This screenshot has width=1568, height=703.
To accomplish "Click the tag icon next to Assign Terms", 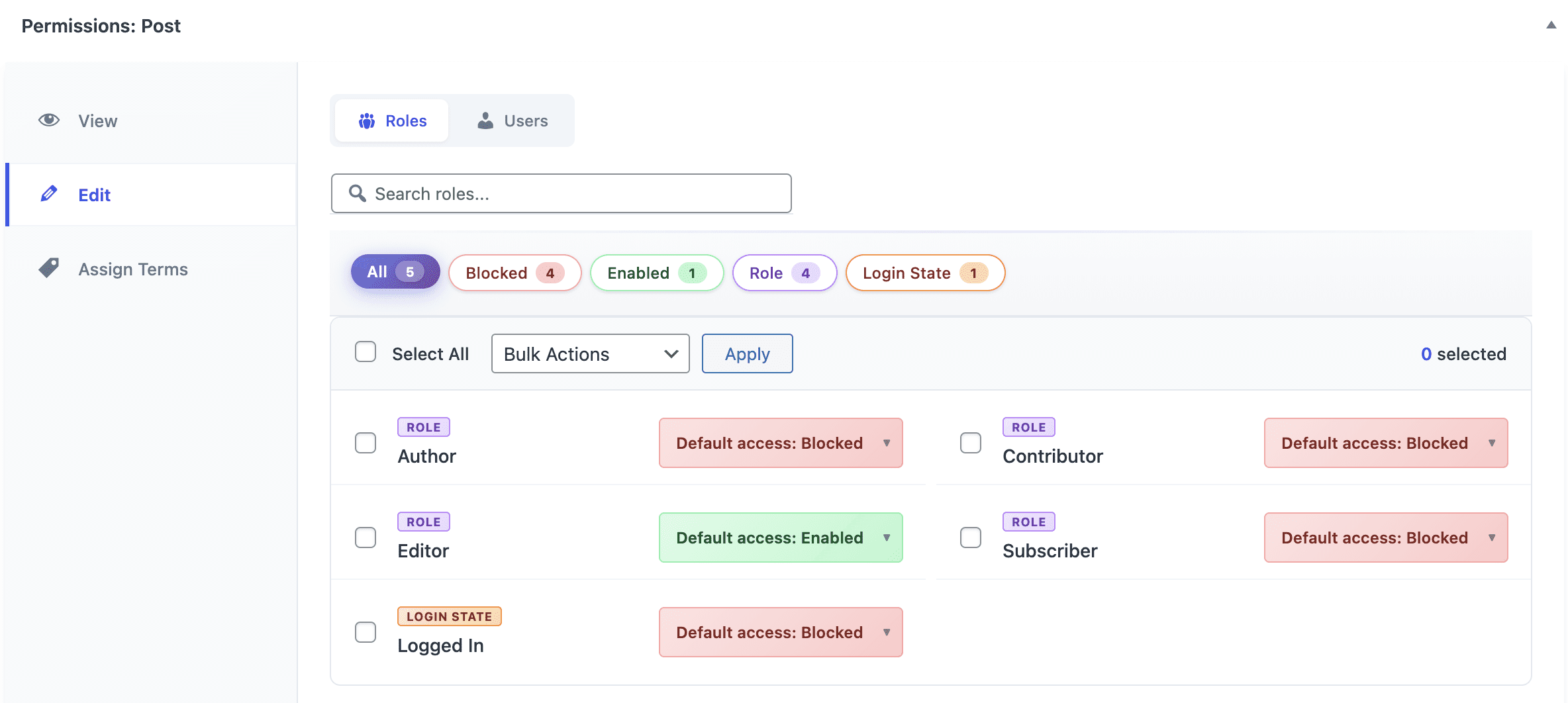I will (48, 268).
